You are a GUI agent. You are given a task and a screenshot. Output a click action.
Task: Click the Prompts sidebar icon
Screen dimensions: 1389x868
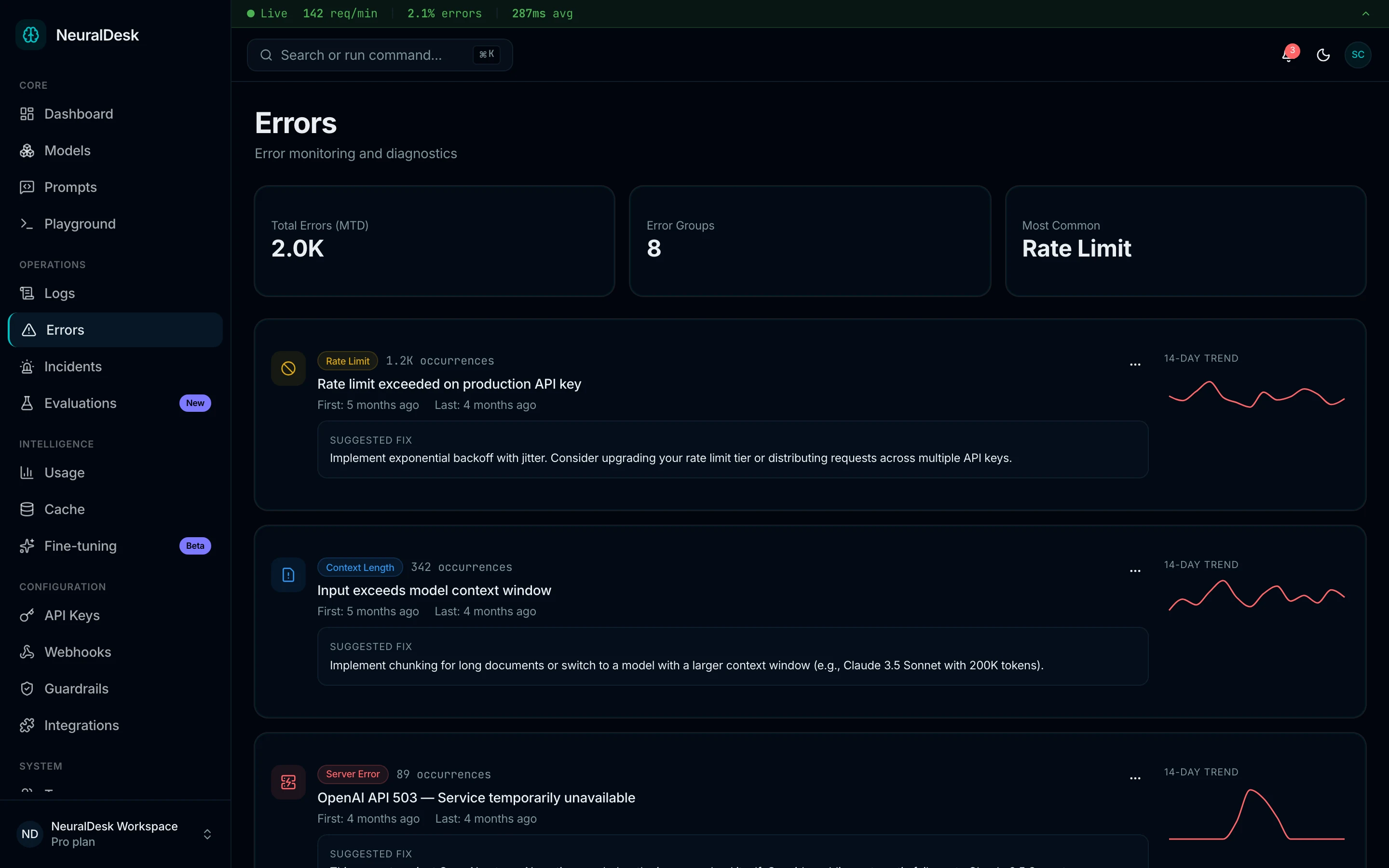pyautogui.click(x=27, y=187)
